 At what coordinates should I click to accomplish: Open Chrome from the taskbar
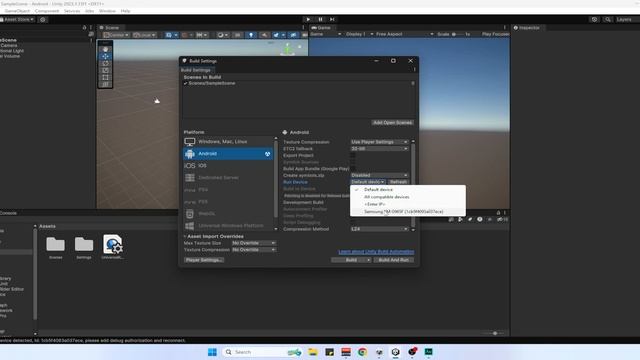(x=362, y=352)
